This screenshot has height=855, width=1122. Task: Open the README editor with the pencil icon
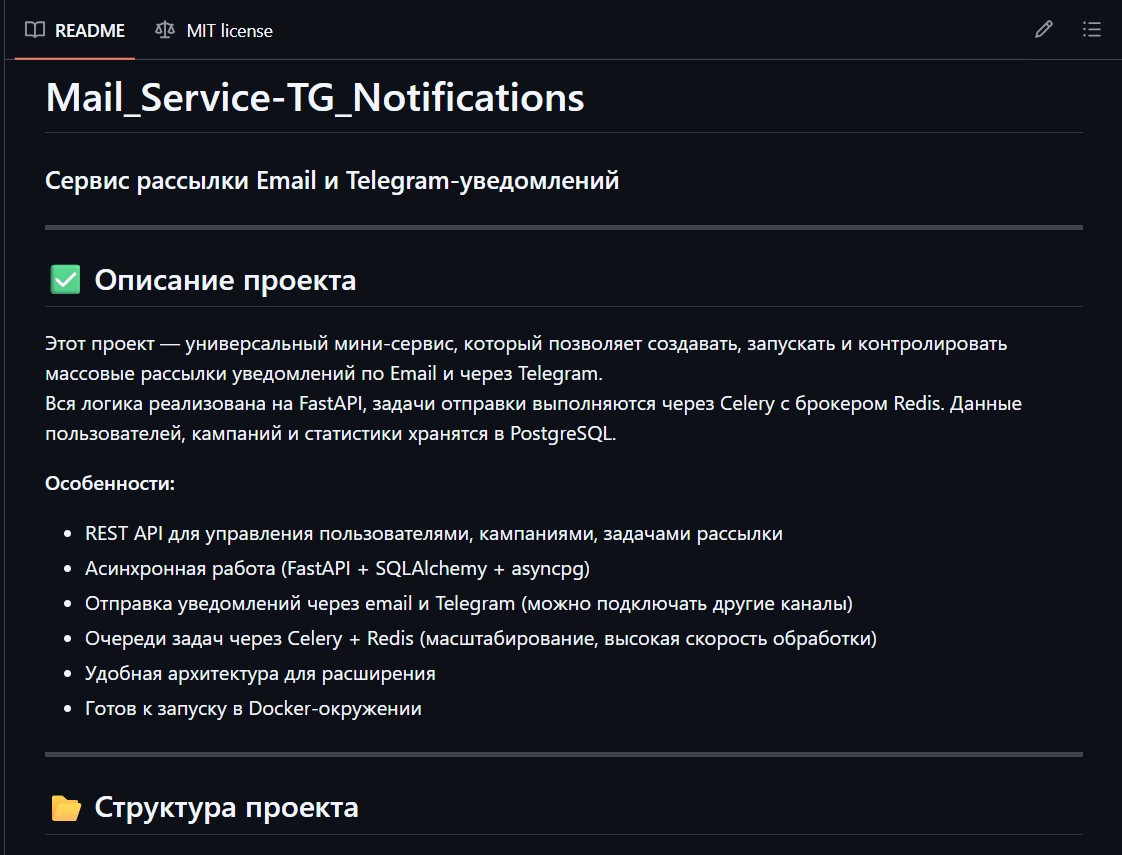(1043, 29)
